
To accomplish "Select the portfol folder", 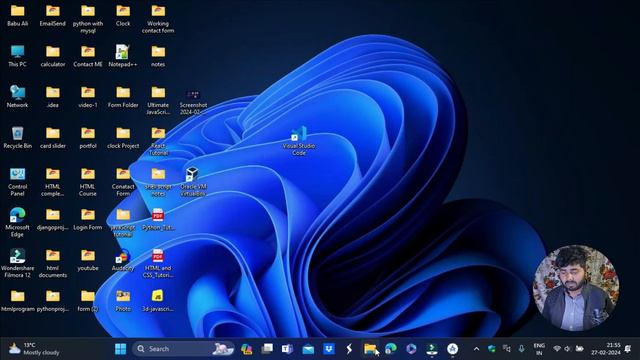I will click(87, 138).
